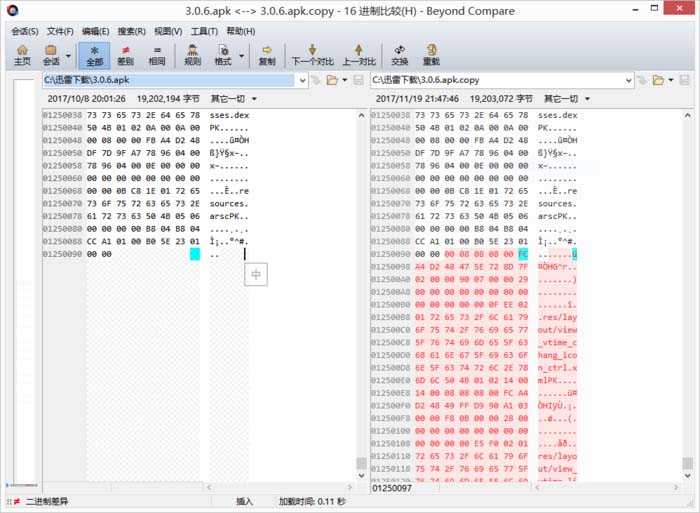Image resolution: width=700 pixels, height=513 pixels.
Task: Click the left file size 19,202,194 字节
Action: (x=168, y=99)
